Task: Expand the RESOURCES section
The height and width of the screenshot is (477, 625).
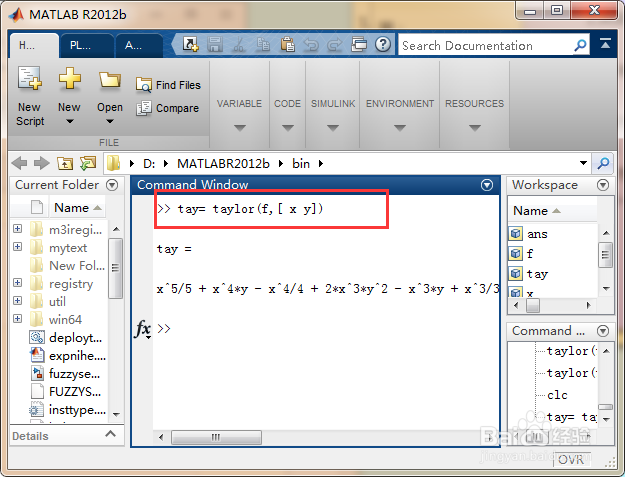Action: coord(474,128)
